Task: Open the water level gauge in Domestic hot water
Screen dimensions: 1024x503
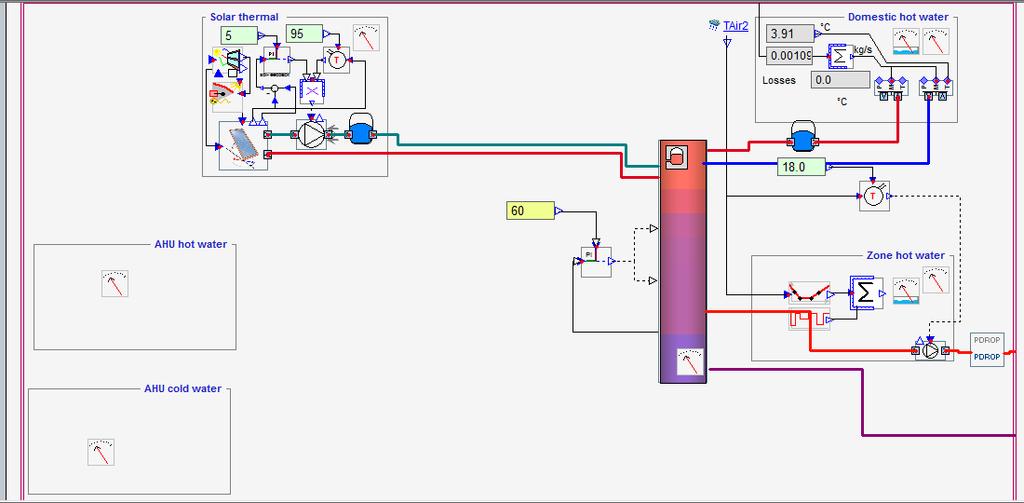Action: pyautogui.click(x=906, y=41)
